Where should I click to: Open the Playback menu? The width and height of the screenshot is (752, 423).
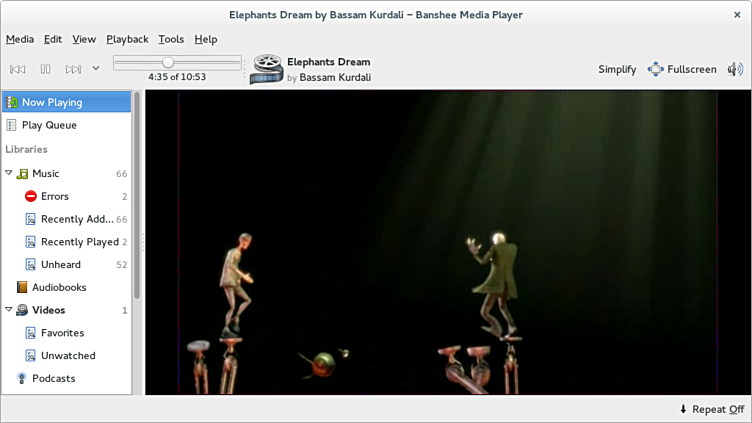[x=127, y=39]
